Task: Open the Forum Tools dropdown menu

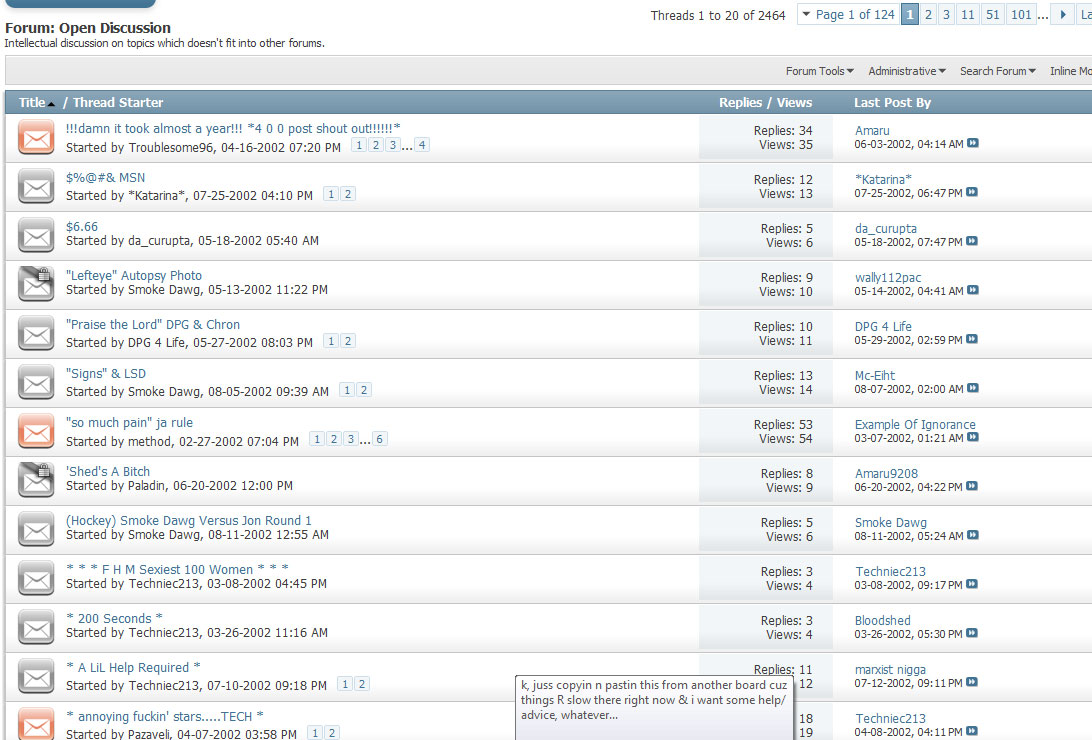Action: coord(819,71)
